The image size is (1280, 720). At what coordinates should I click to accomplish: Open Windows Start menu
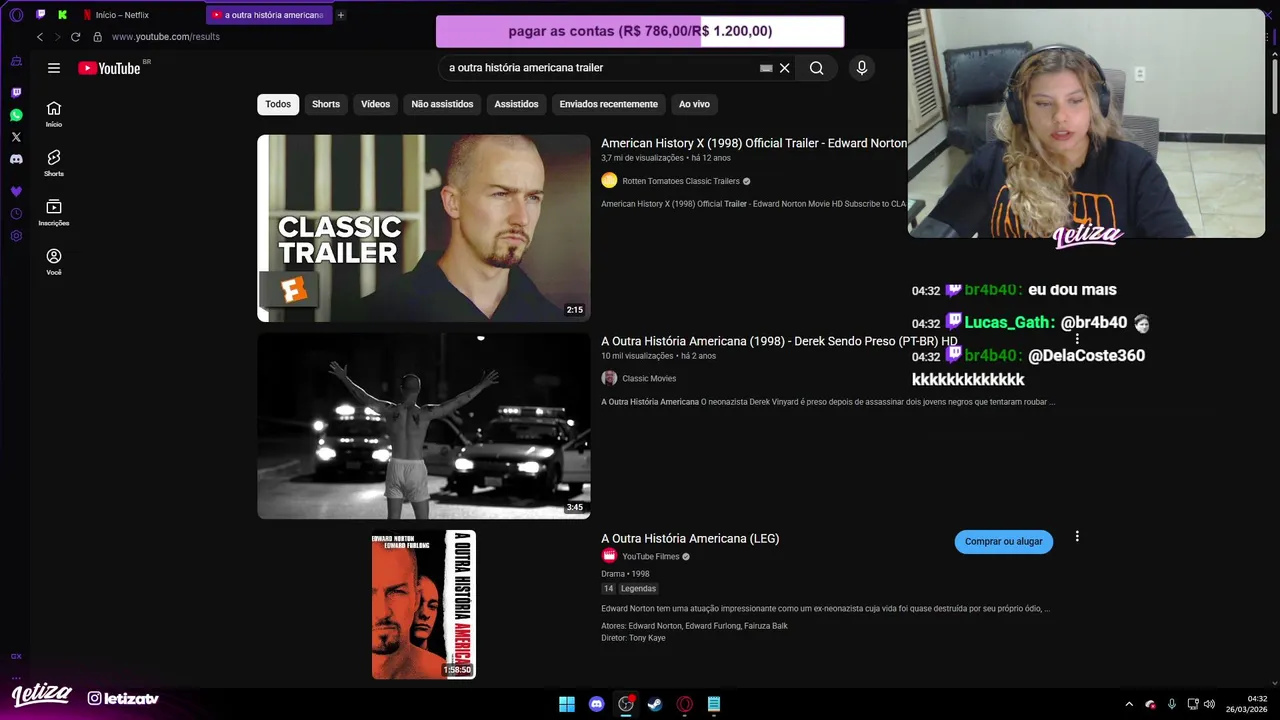pyautogui.click(x=567, y=704)
